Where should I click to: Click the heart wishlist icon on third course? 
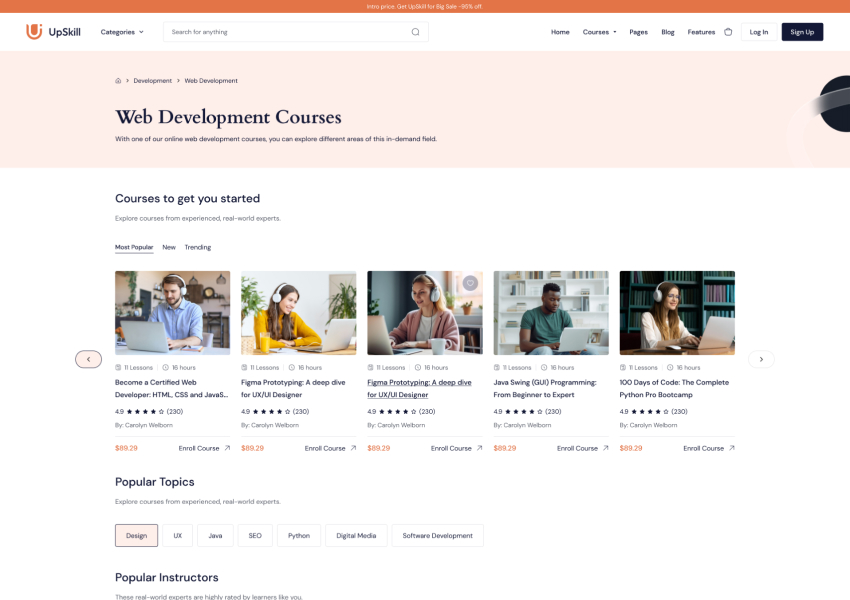coord(470,284)
